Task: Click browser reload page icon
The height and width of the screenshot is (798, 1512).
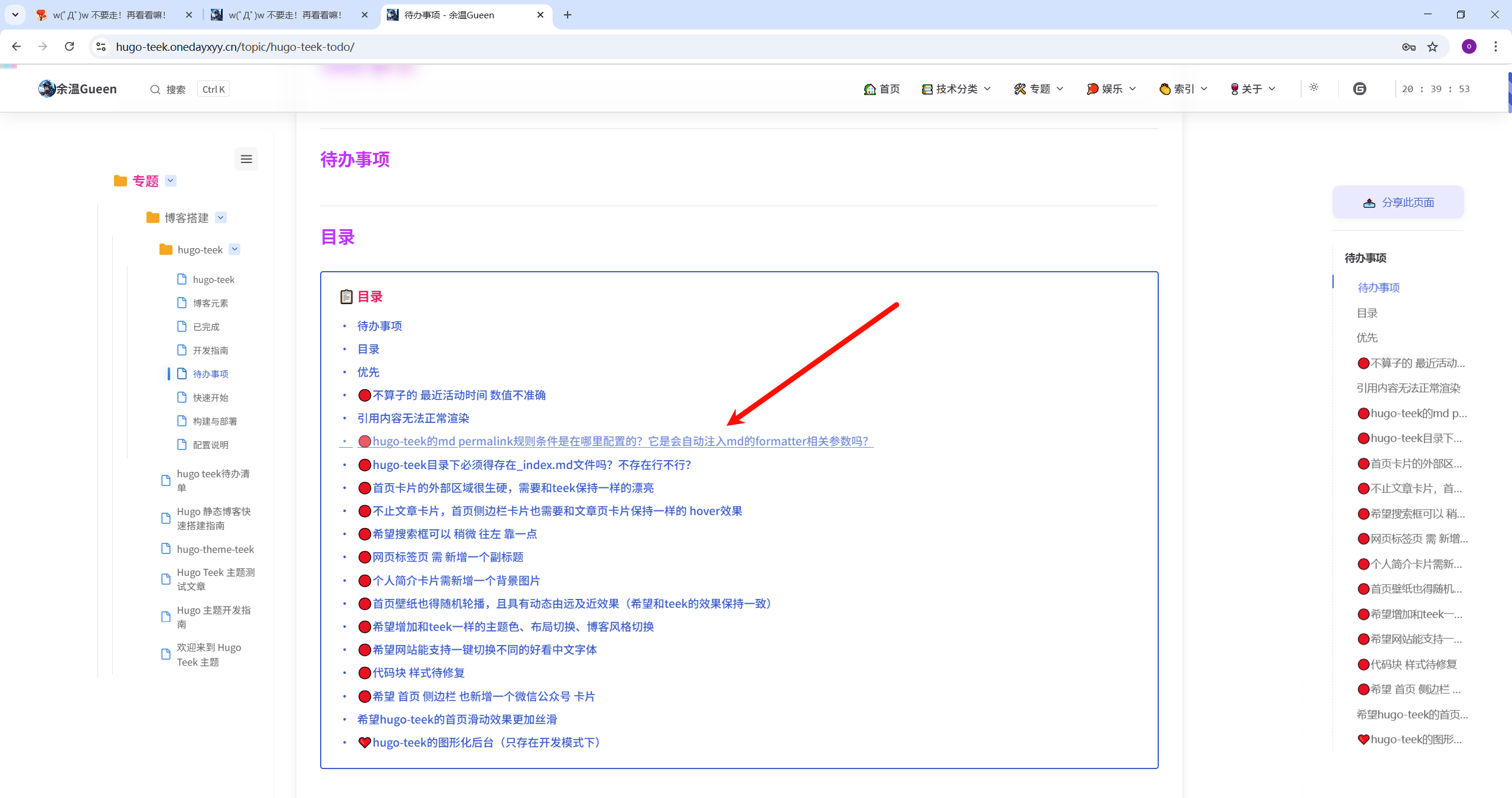Action: tap(70, 47)
